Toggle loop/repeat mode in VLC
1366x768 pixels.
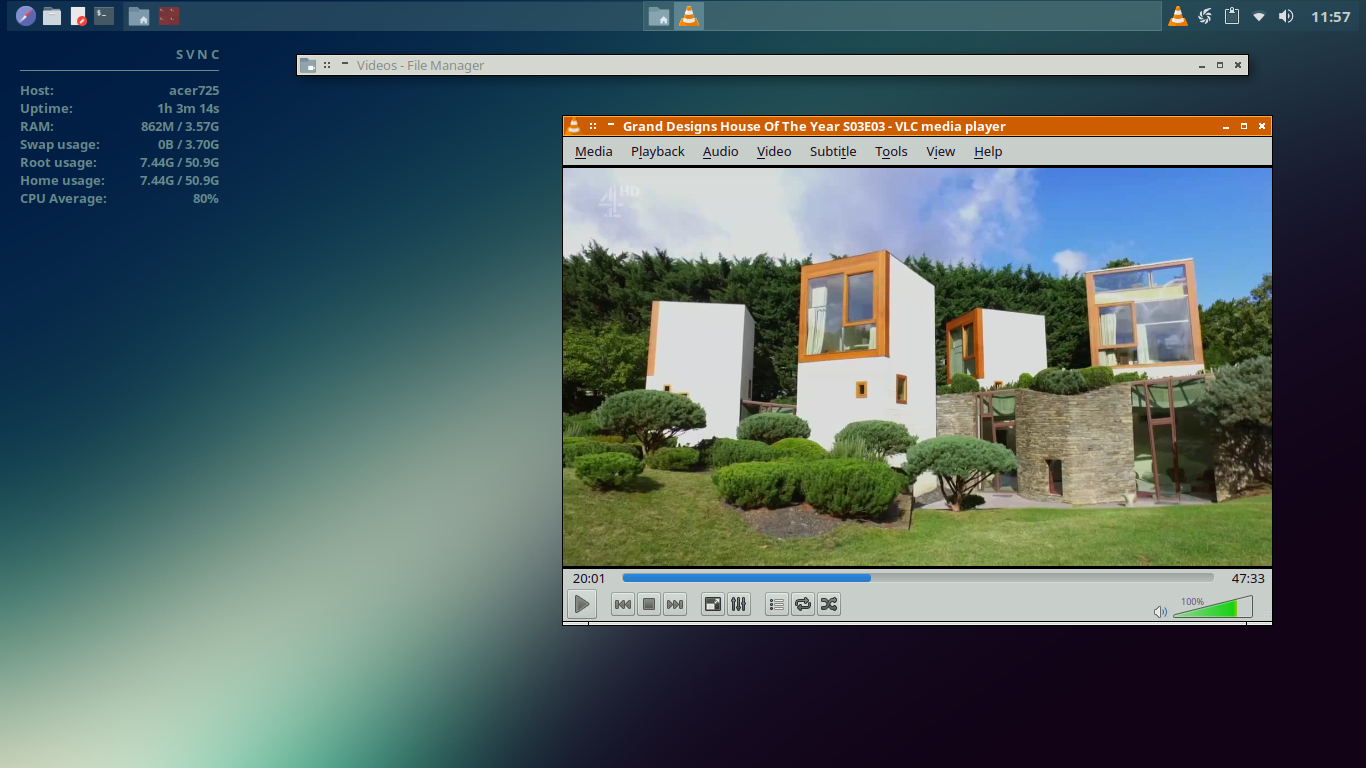[x=803, y=604]
